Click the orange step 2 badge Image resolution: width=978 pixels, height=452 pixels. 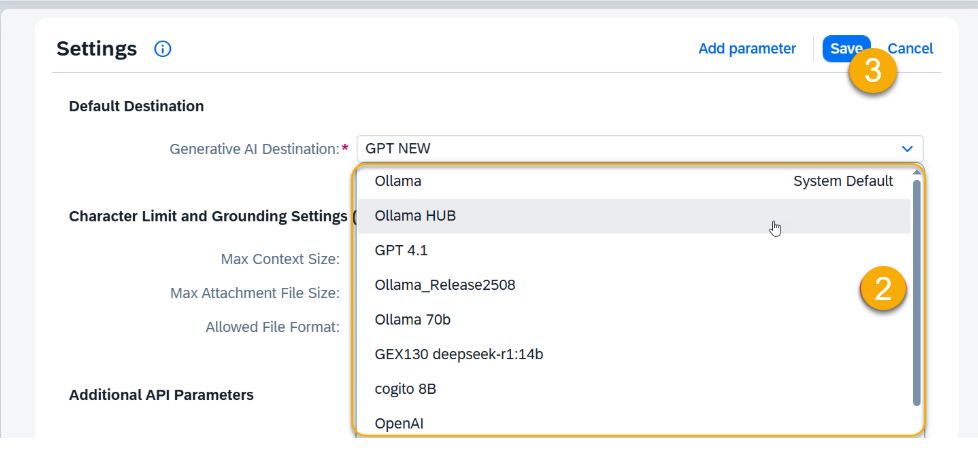pyautogui.click(x=883, y=289)
